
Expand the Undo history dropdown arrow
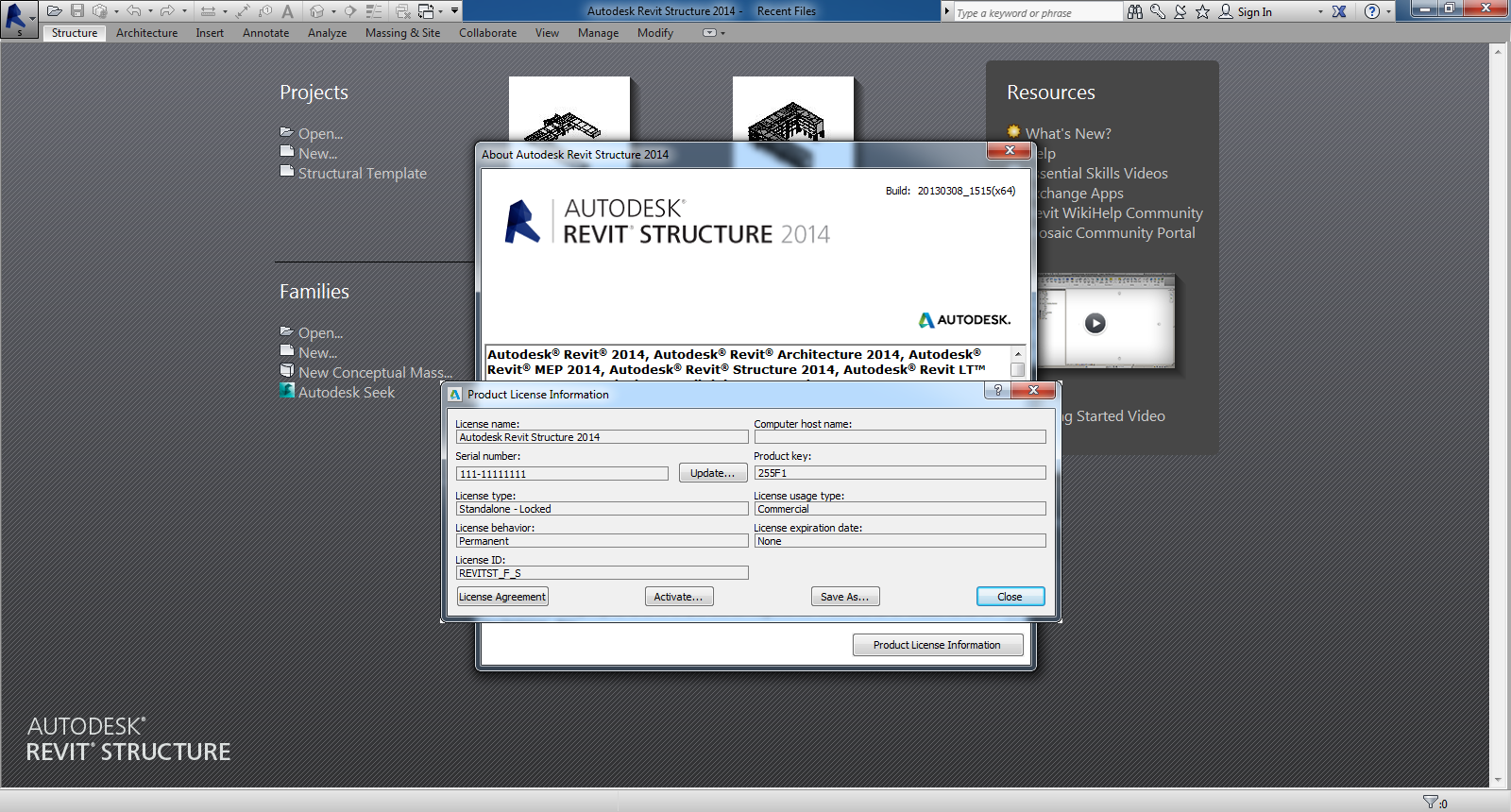150,11
